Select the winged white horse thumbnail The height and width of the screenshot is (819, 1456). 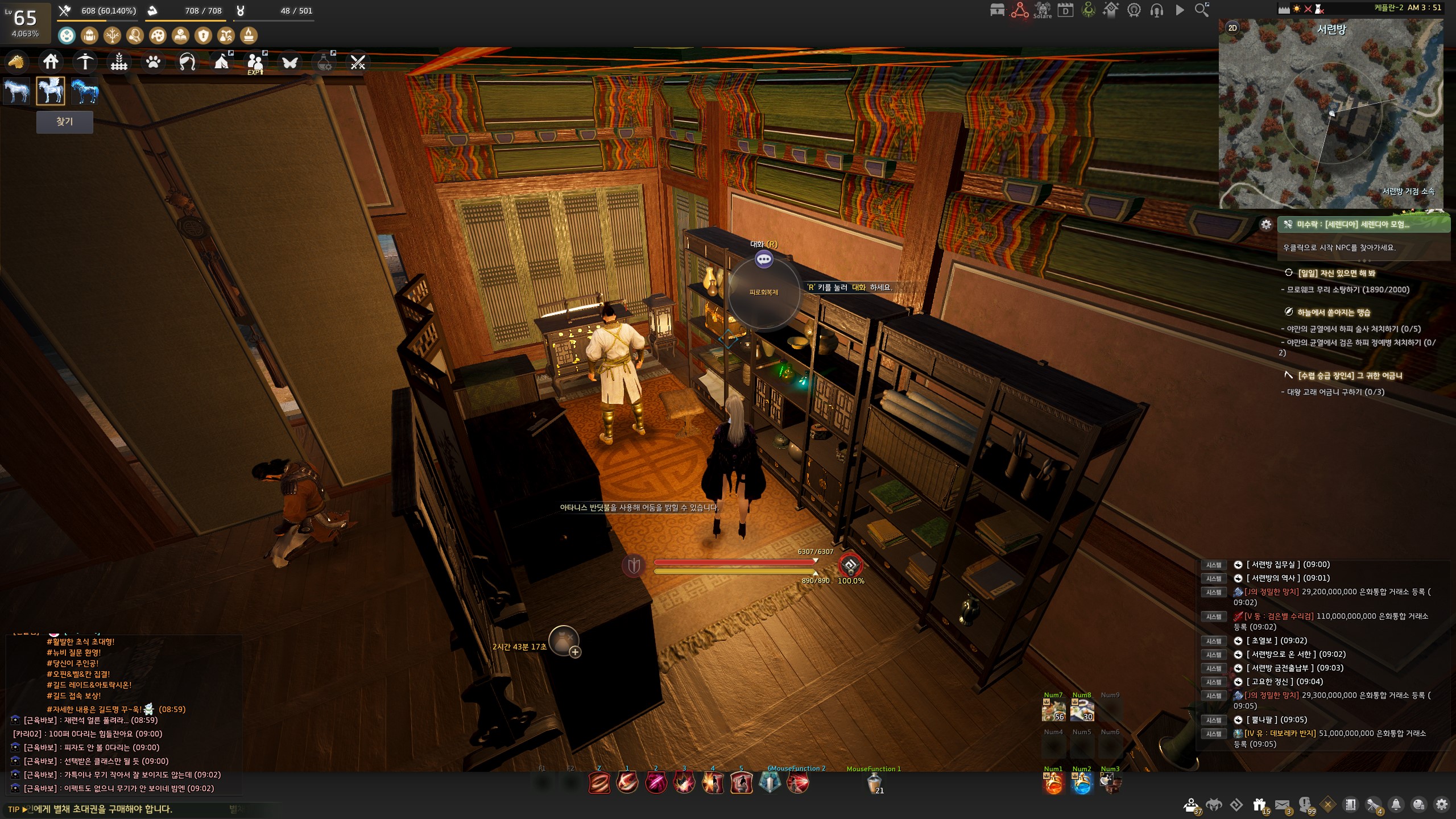click(51, 91)
